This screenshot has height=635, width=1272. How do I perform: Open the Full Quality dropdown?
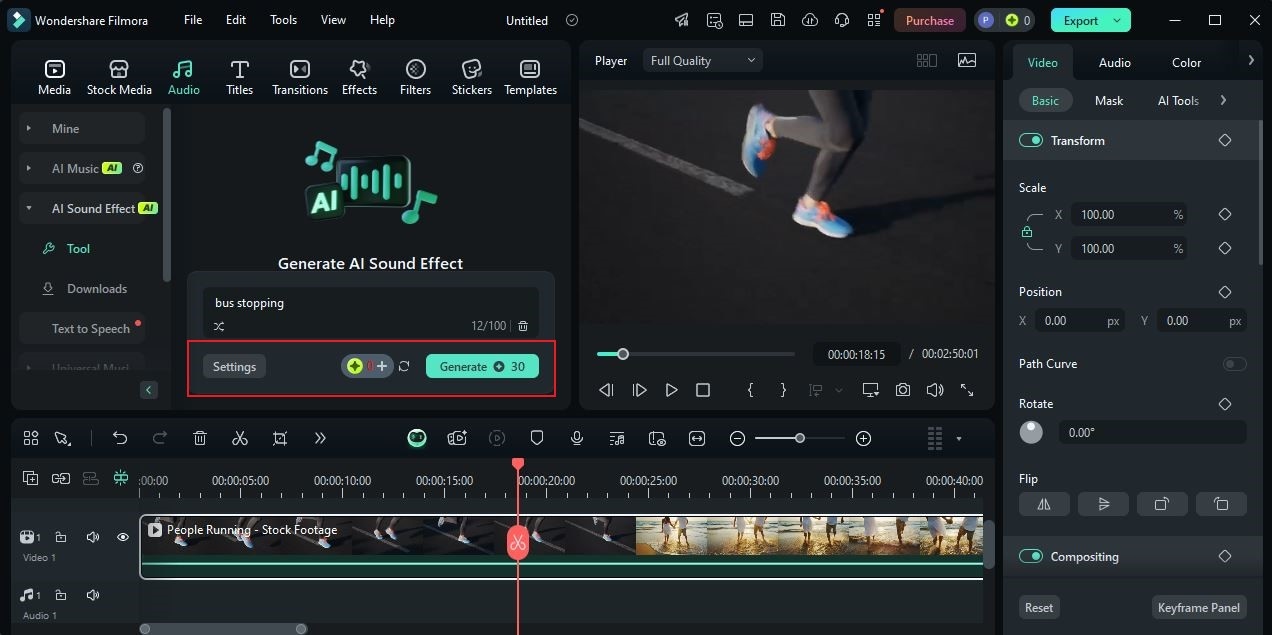pos(702,61)
